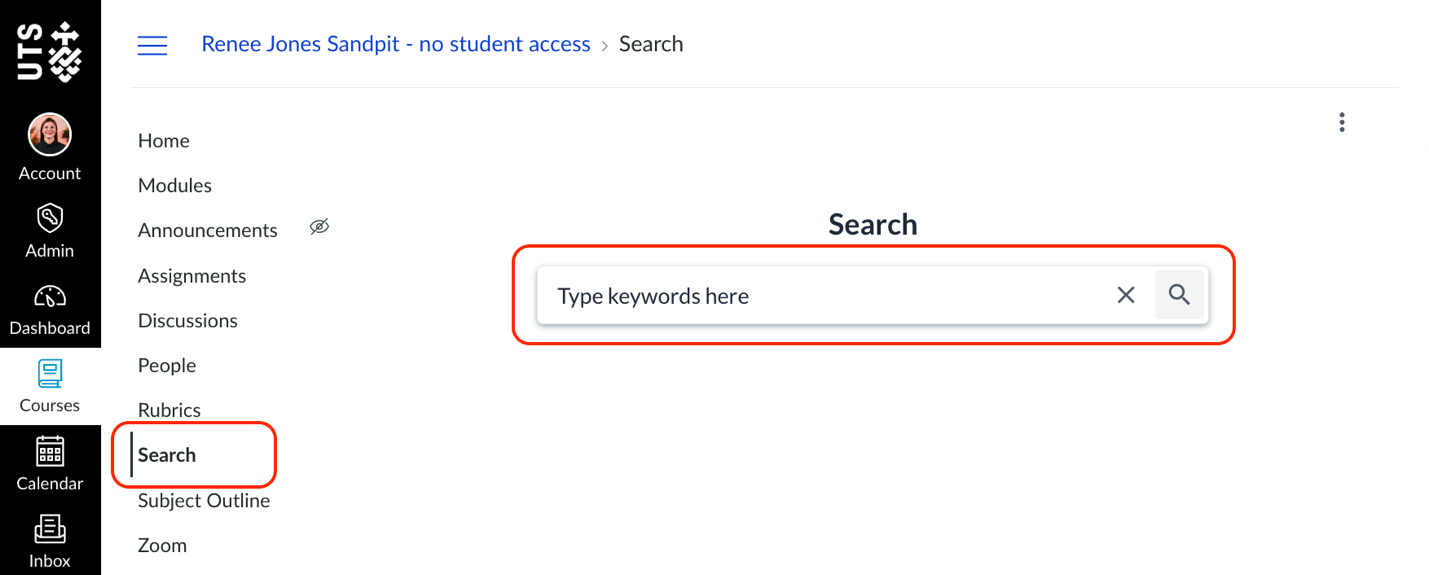Viewport: 1429px width, 575px height.
Task: Toggle the Announcements hidden-eye icon
Action: (x=319, y=227)
